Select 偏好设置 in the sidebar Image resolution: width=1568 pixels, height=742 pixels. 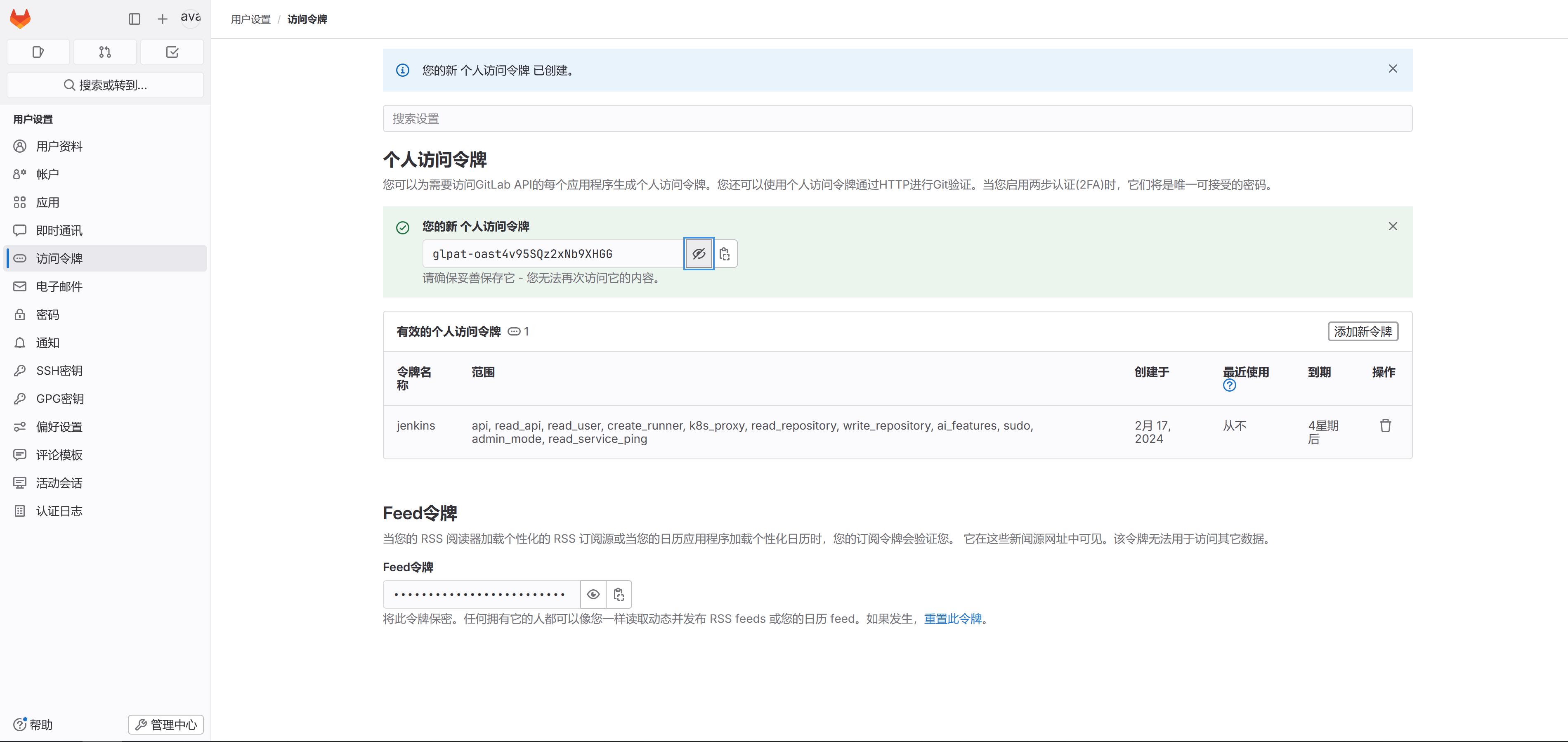pos(59,427)
